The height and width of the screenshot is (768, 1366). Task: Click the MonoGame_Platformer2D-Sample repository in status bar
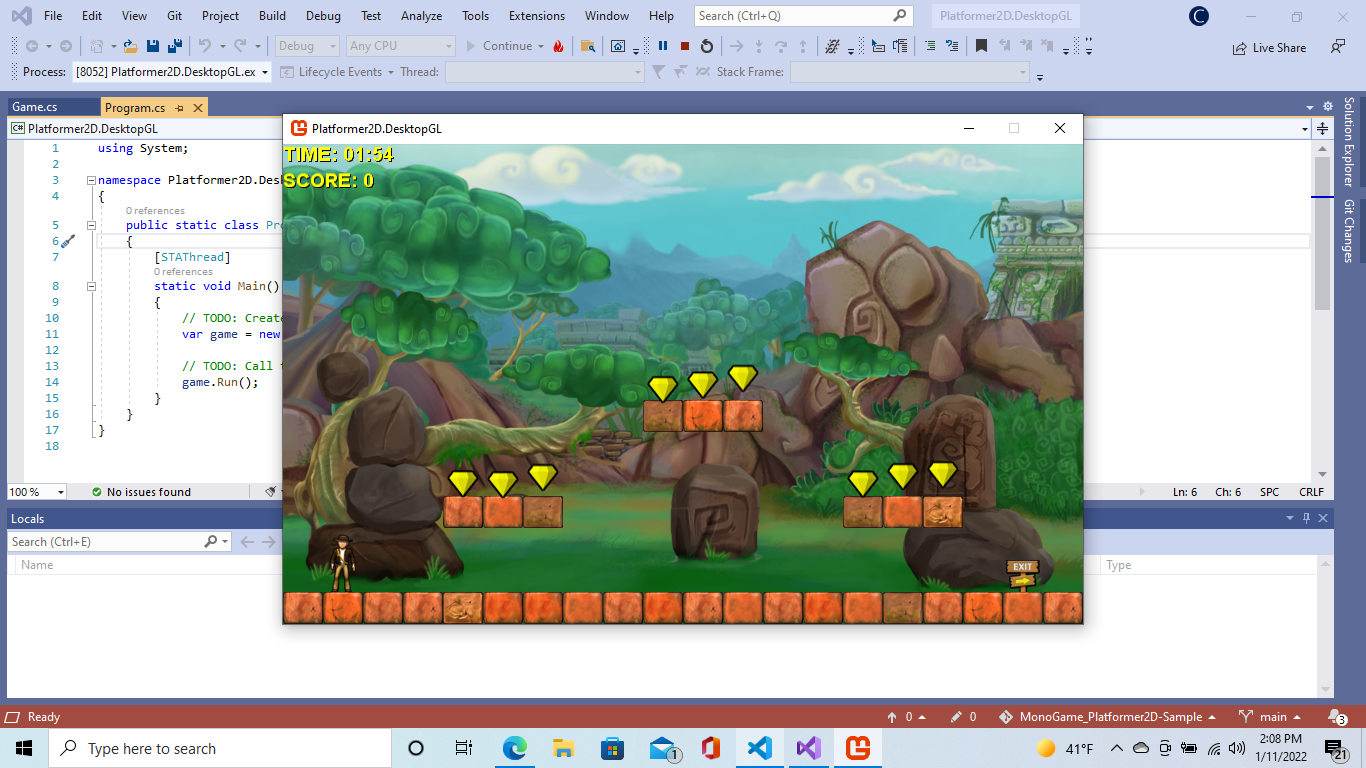[x=1107, y=717]
